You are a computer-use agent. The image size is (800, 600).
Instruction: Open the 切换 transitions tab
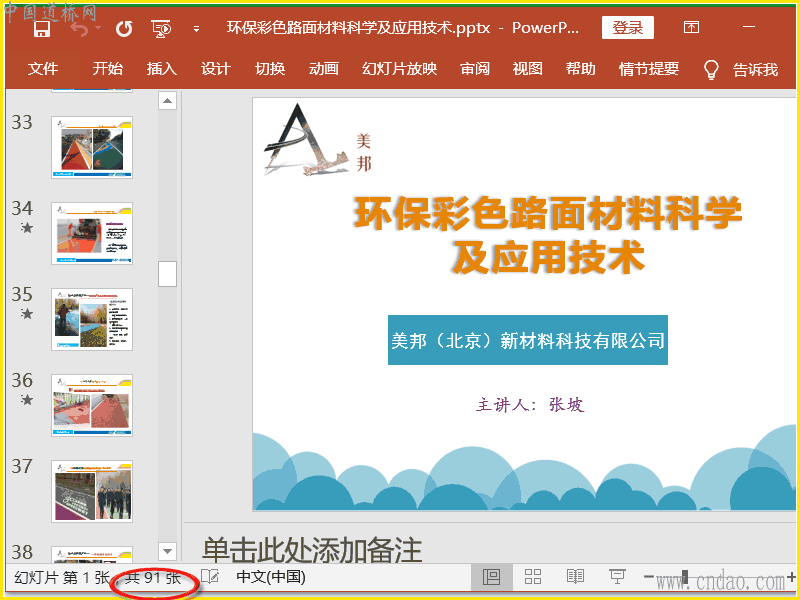click(270, 68)
